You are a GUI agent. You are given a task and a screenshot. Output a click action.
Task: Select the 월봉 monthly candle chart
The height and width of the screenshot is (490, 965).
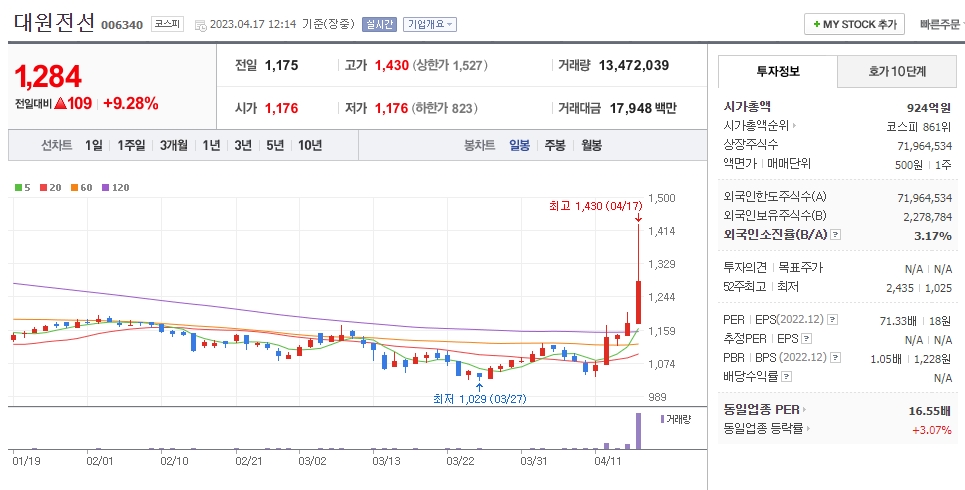point(591,145)
